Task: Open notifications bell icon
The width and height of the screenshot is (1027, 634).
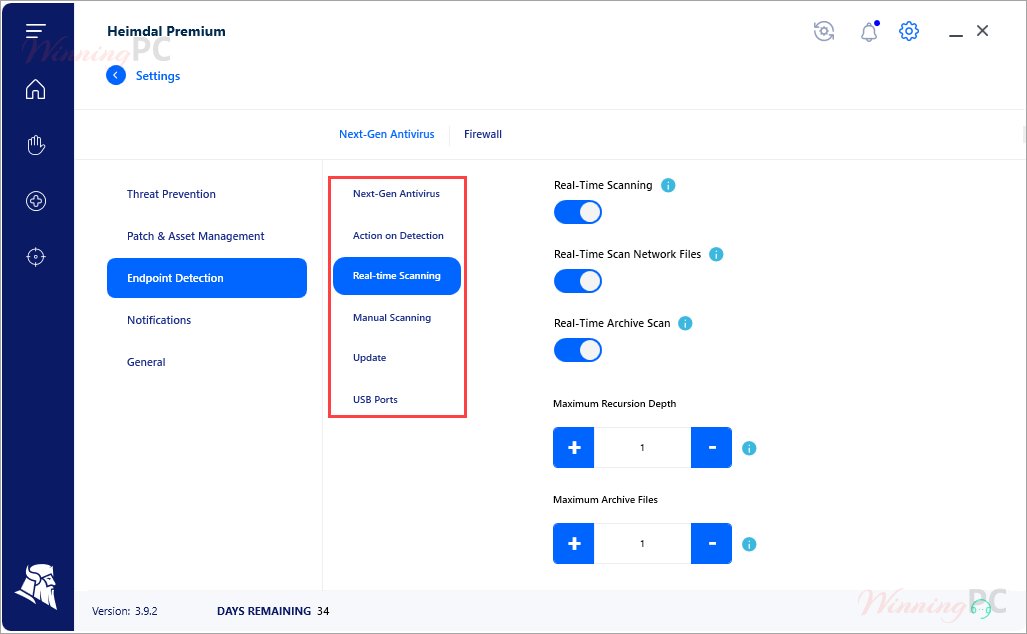Action: click(x=869, y=31)
